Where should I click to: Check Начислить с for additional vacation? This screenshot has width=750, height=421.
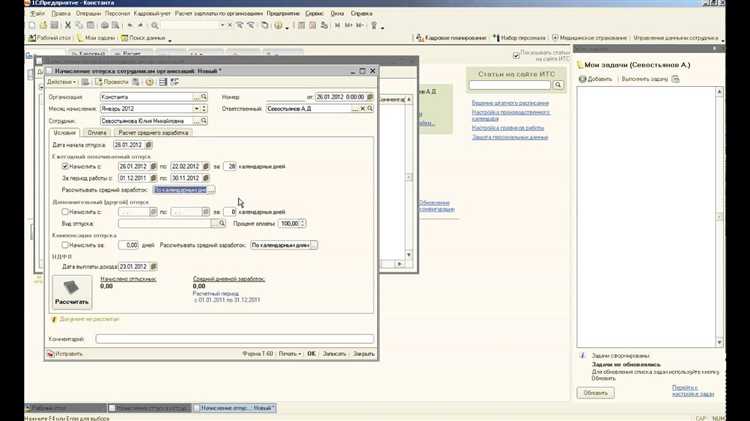[x=65, y=211]
